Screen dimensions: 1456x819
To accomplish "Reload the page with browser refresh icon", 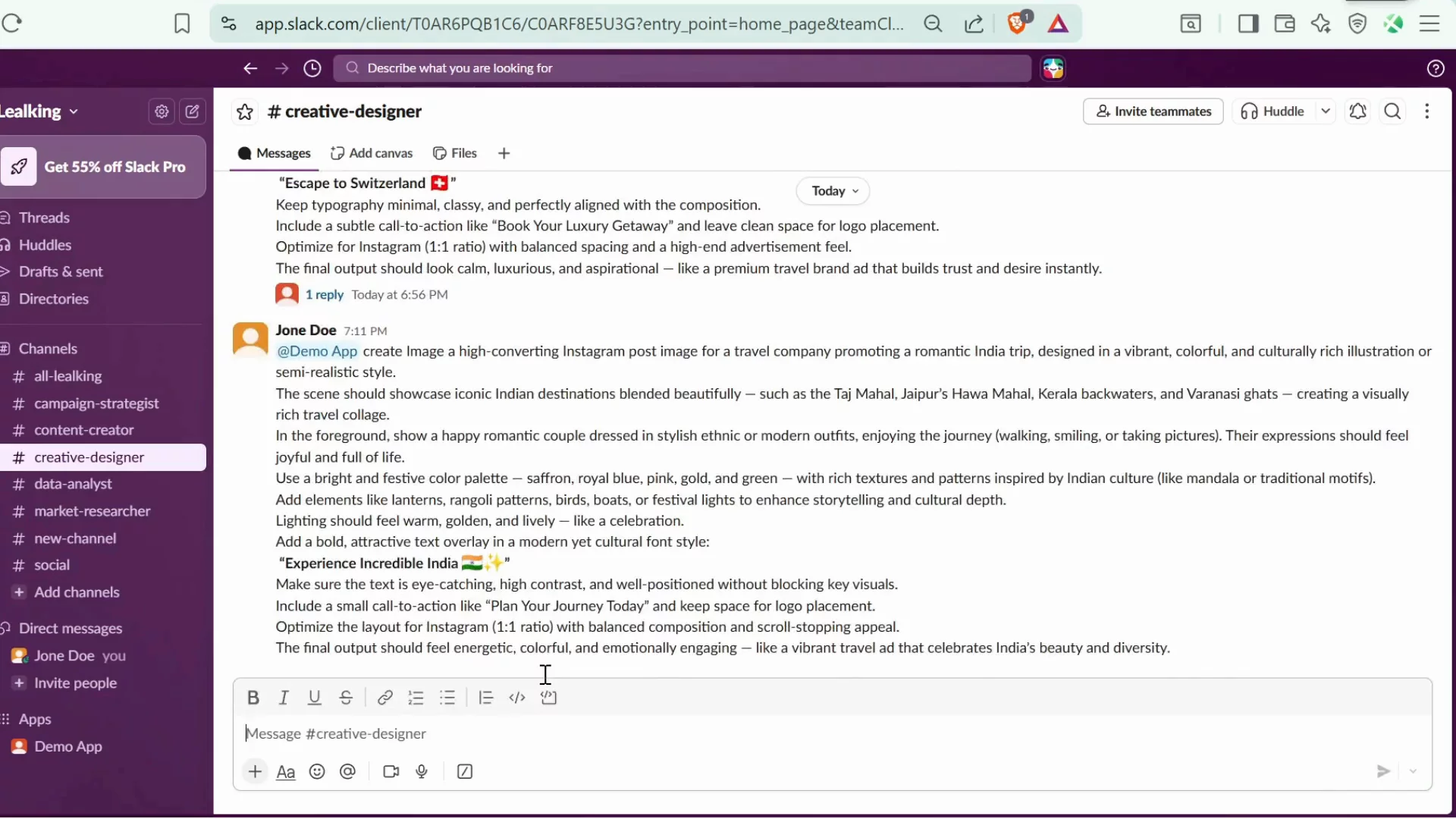I will coord(12,24).
